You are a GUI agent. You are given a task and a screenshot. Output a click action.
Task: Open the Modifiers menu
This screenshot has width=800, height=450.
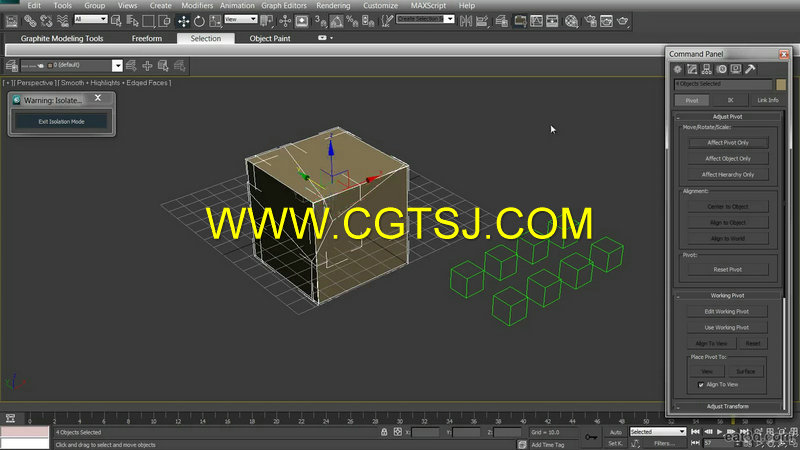click(x=197, y=5)
